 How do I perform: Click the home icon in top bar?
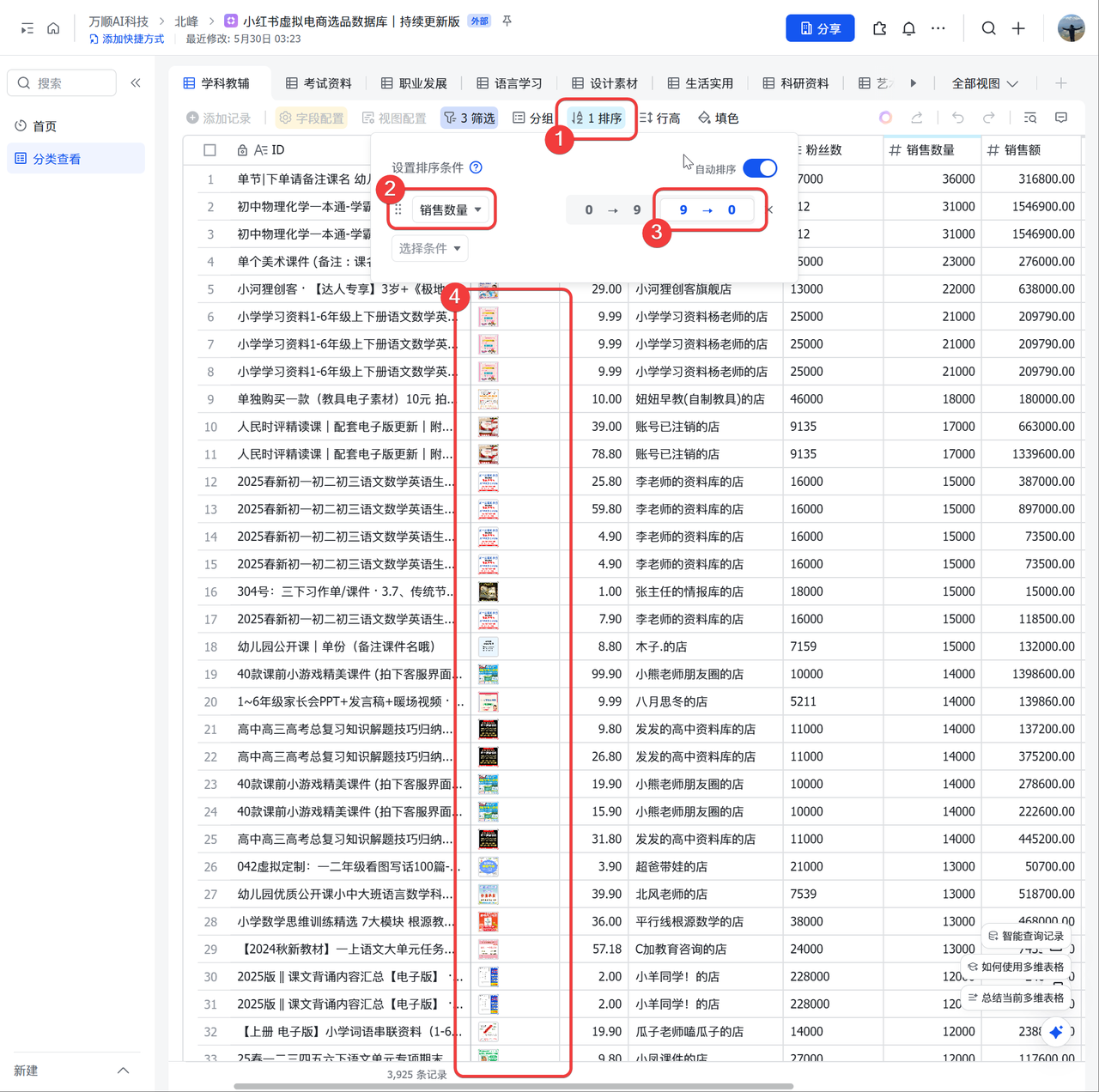53,28
